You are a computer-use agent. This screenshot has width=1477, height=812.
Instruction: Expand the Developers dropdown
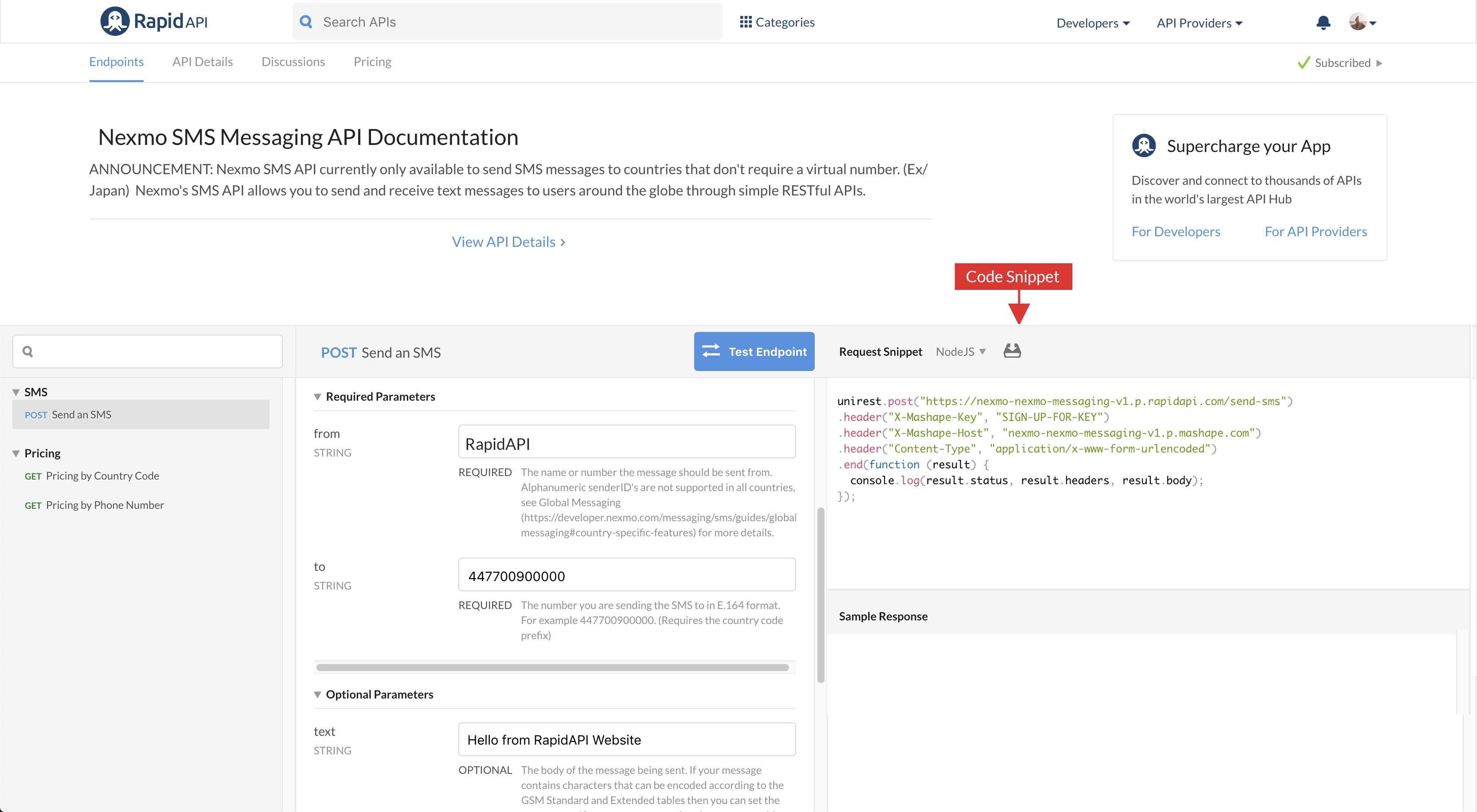point(1093,23)
